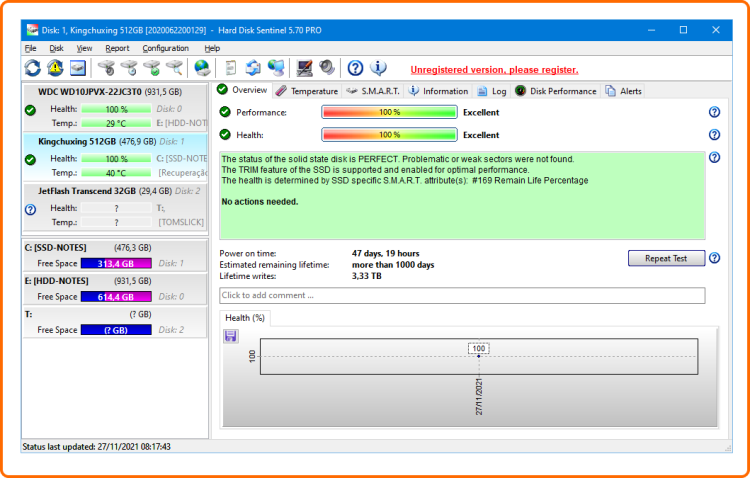Click the blue question mark Help toolbar icon

(x=355, y=68)
